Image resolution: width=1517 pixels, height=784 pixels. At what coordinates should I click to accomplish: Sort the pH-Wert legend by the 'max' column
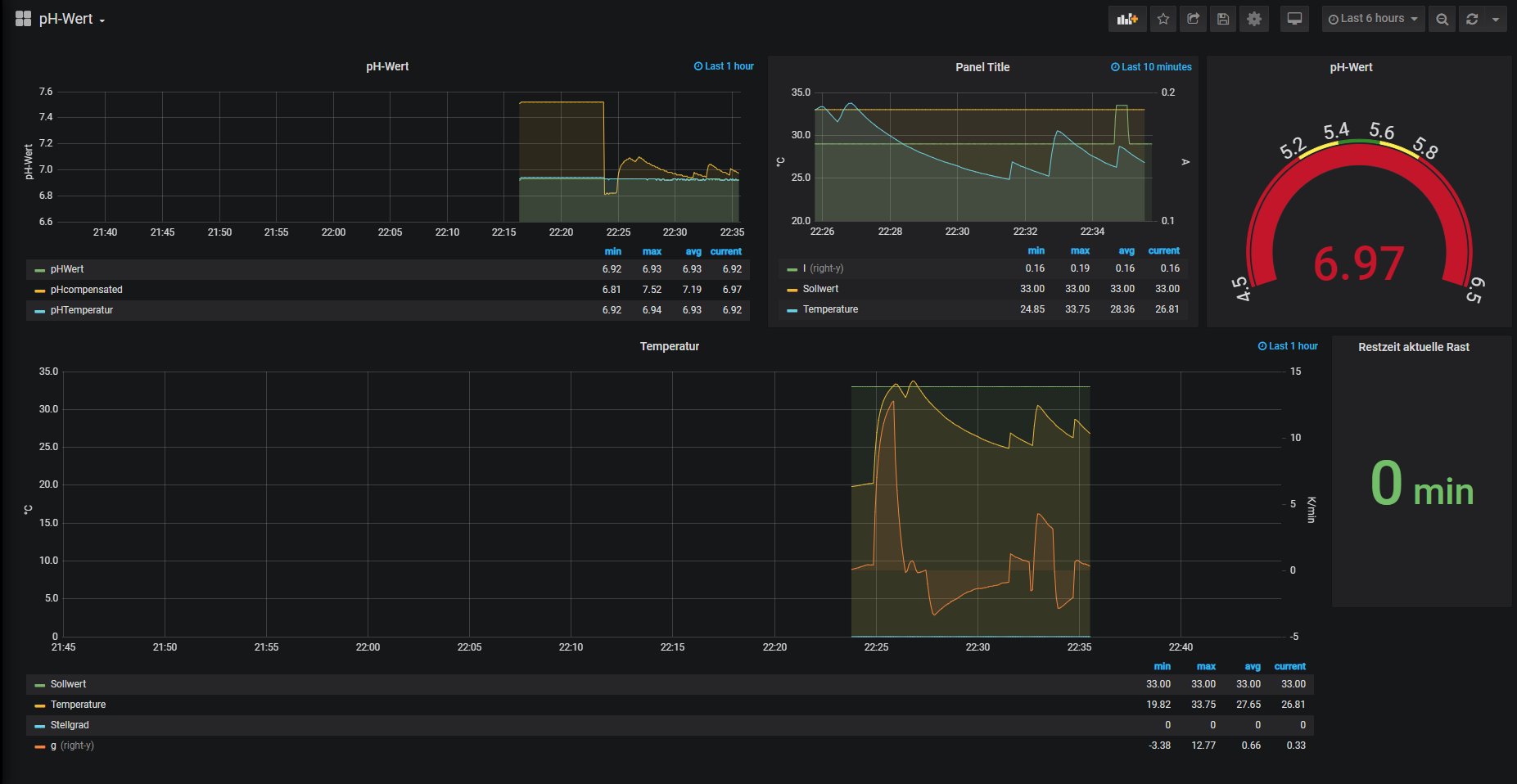tap(652, 251)
